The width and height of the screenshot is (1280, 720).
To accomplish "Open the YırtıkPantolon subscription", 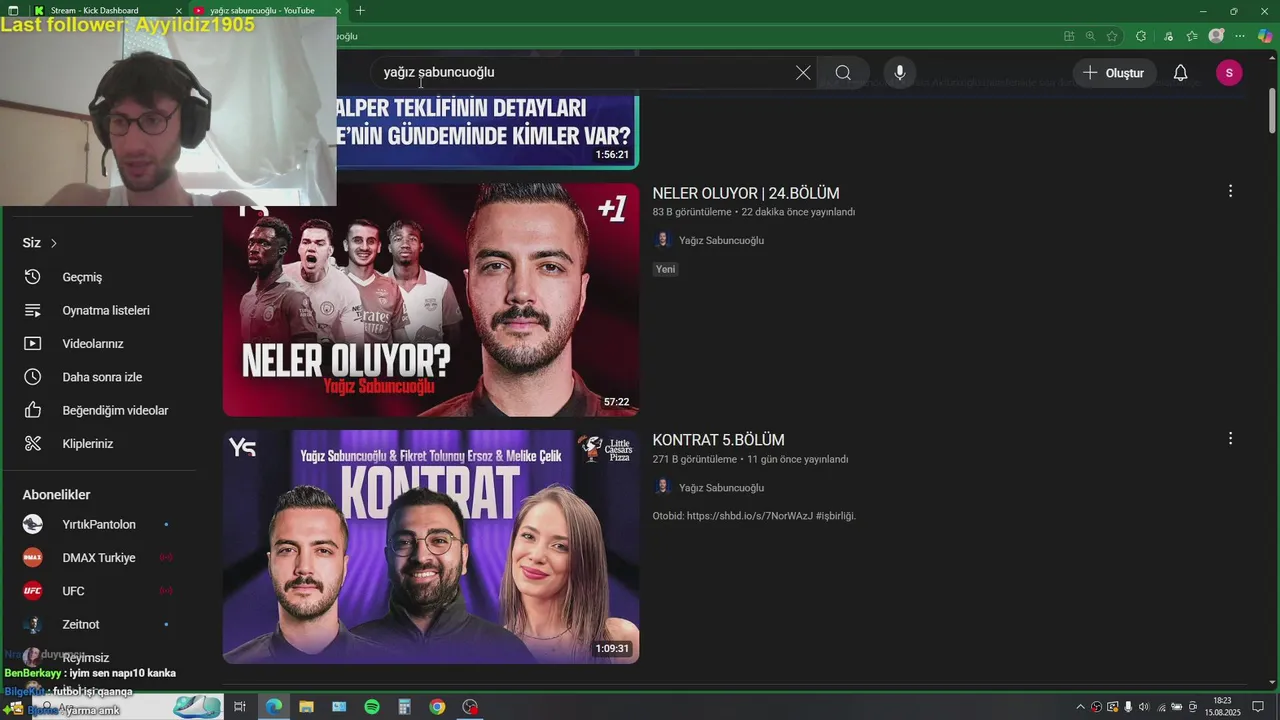I will click(x=100, y=524).
